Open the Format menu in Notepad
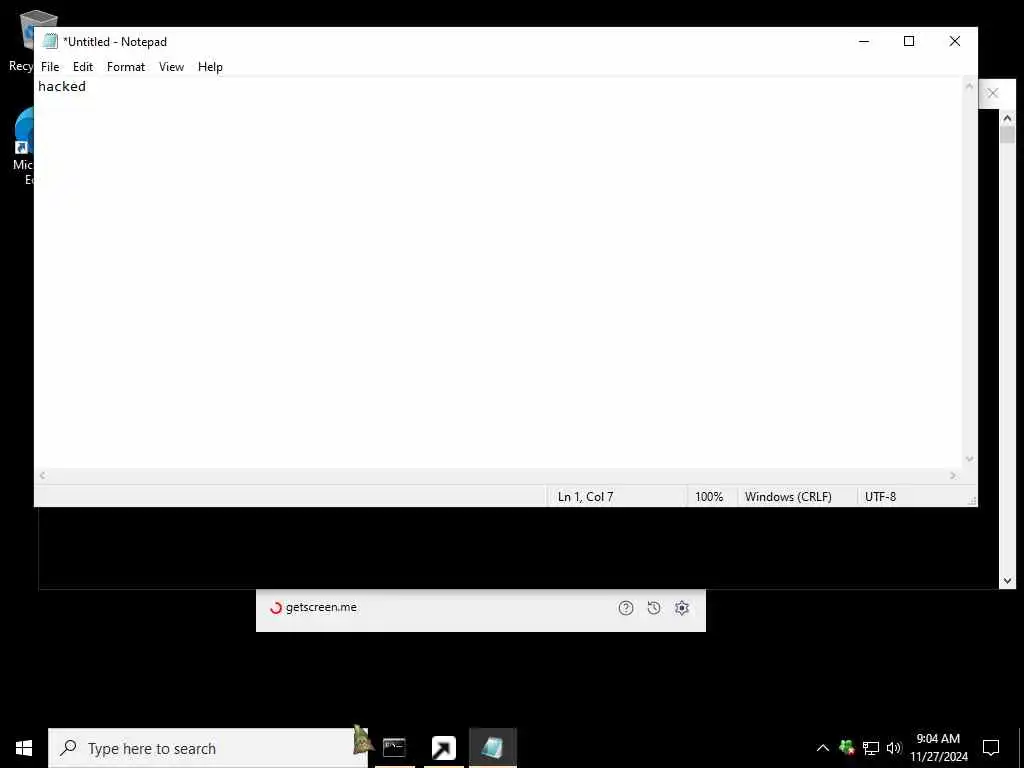This screenshot has height=768, width=1024. pyautogui.click(x=125, y=67)
